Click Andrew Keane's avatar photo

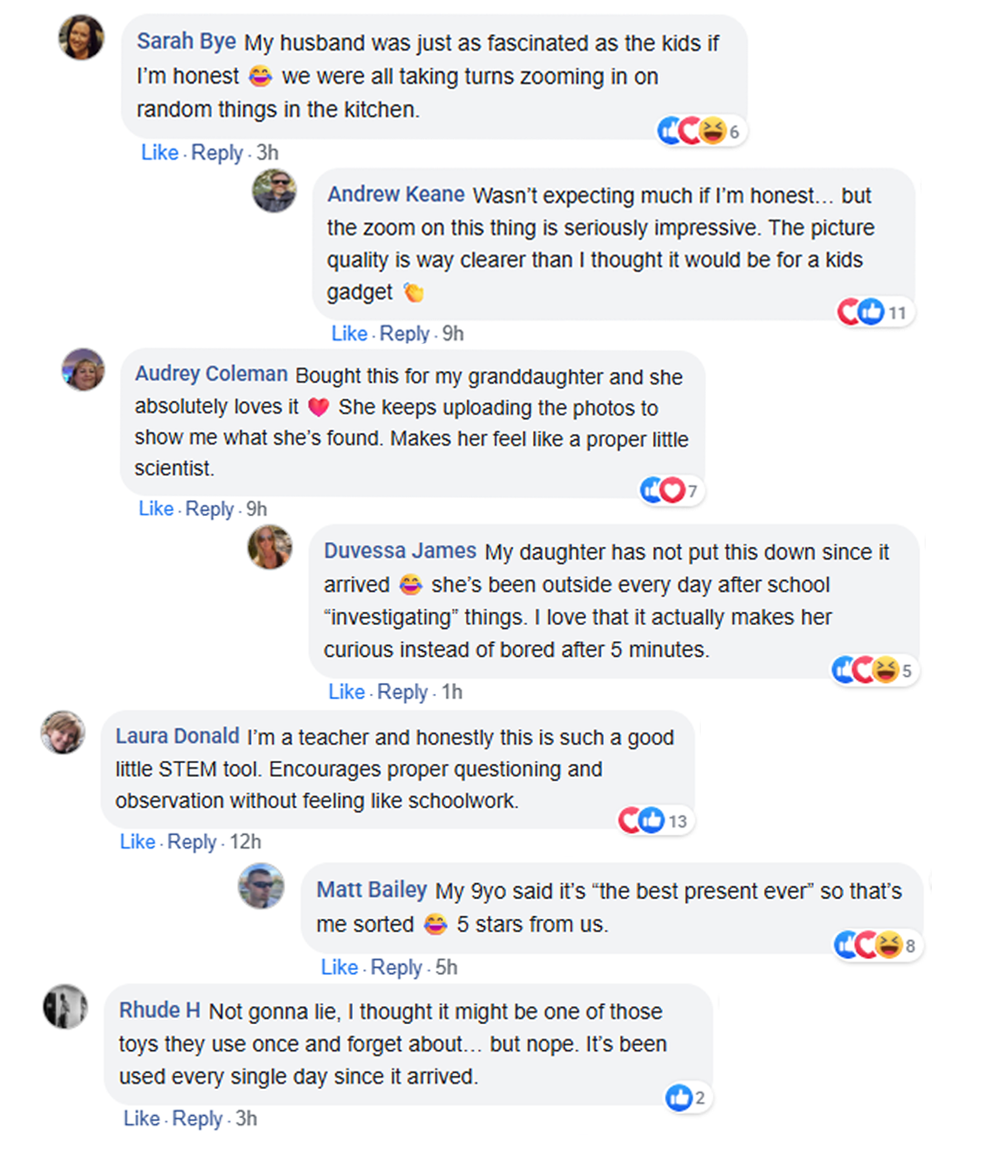point(274,190)
